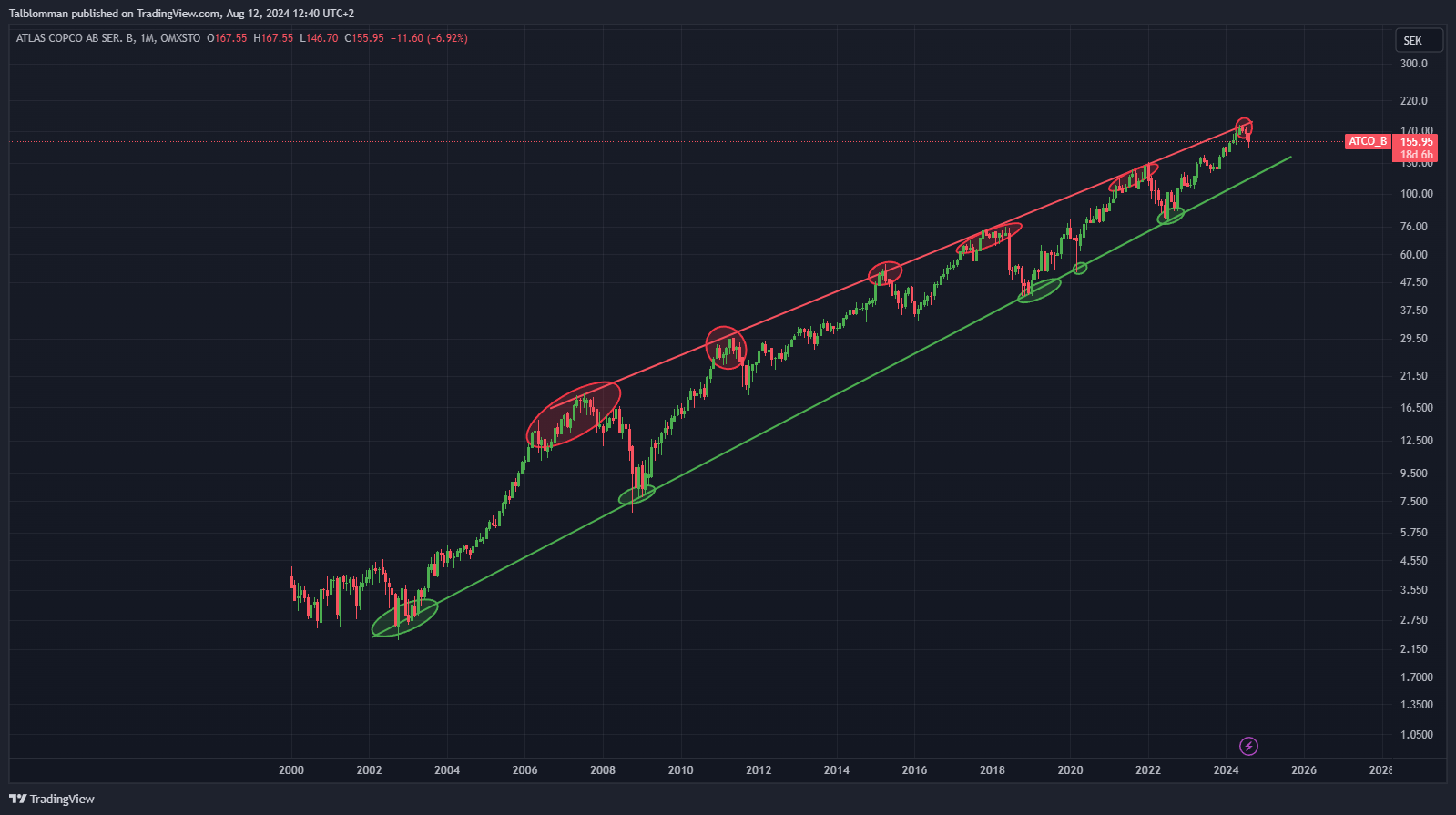The width and height of the screenshot is (1456, 815).
Task: Click the low value L146.70
Action: pos(319,38)
